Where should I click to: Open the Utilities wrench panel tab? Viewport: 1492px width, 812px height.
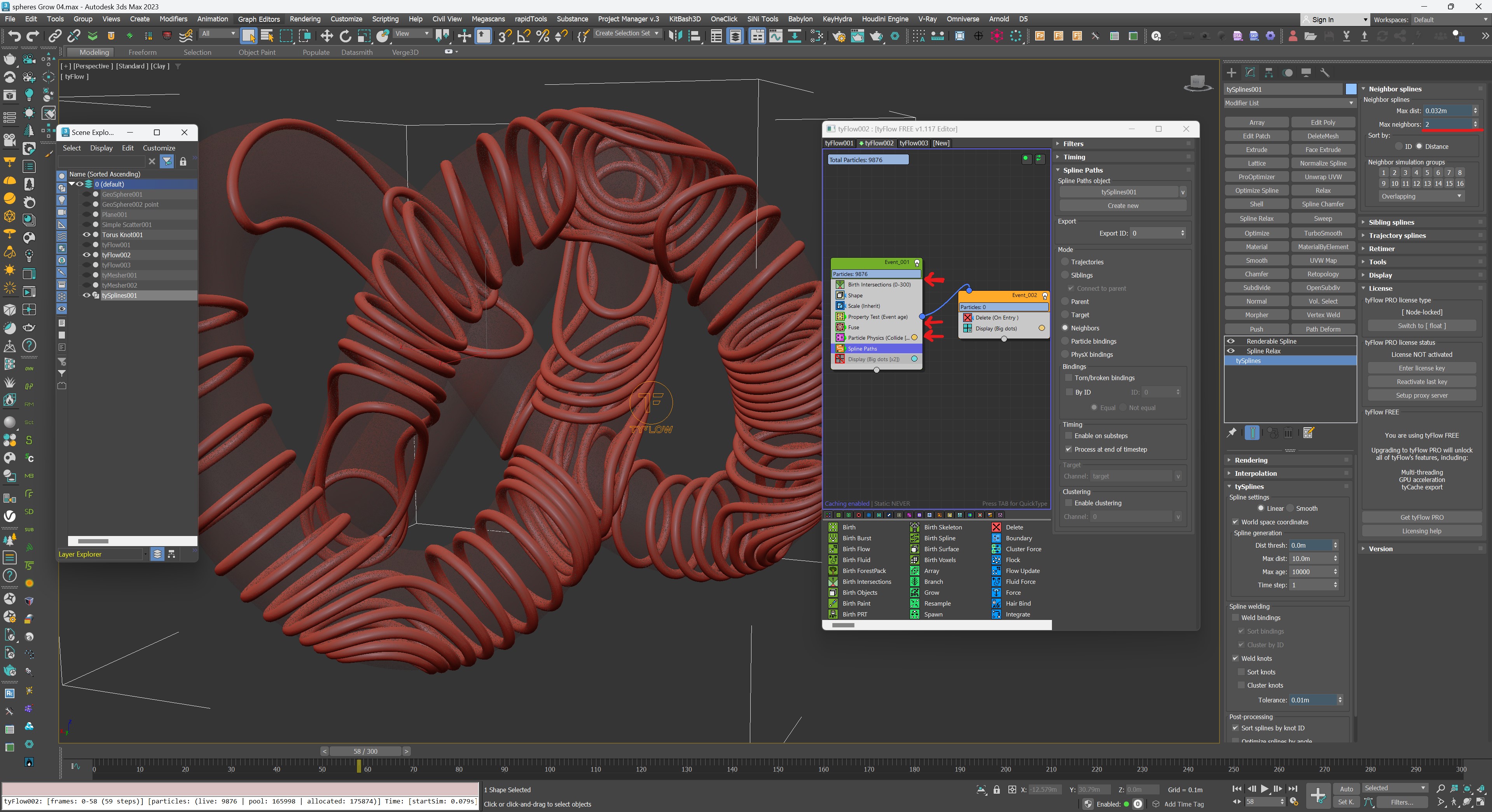[x=1324, y=72]
